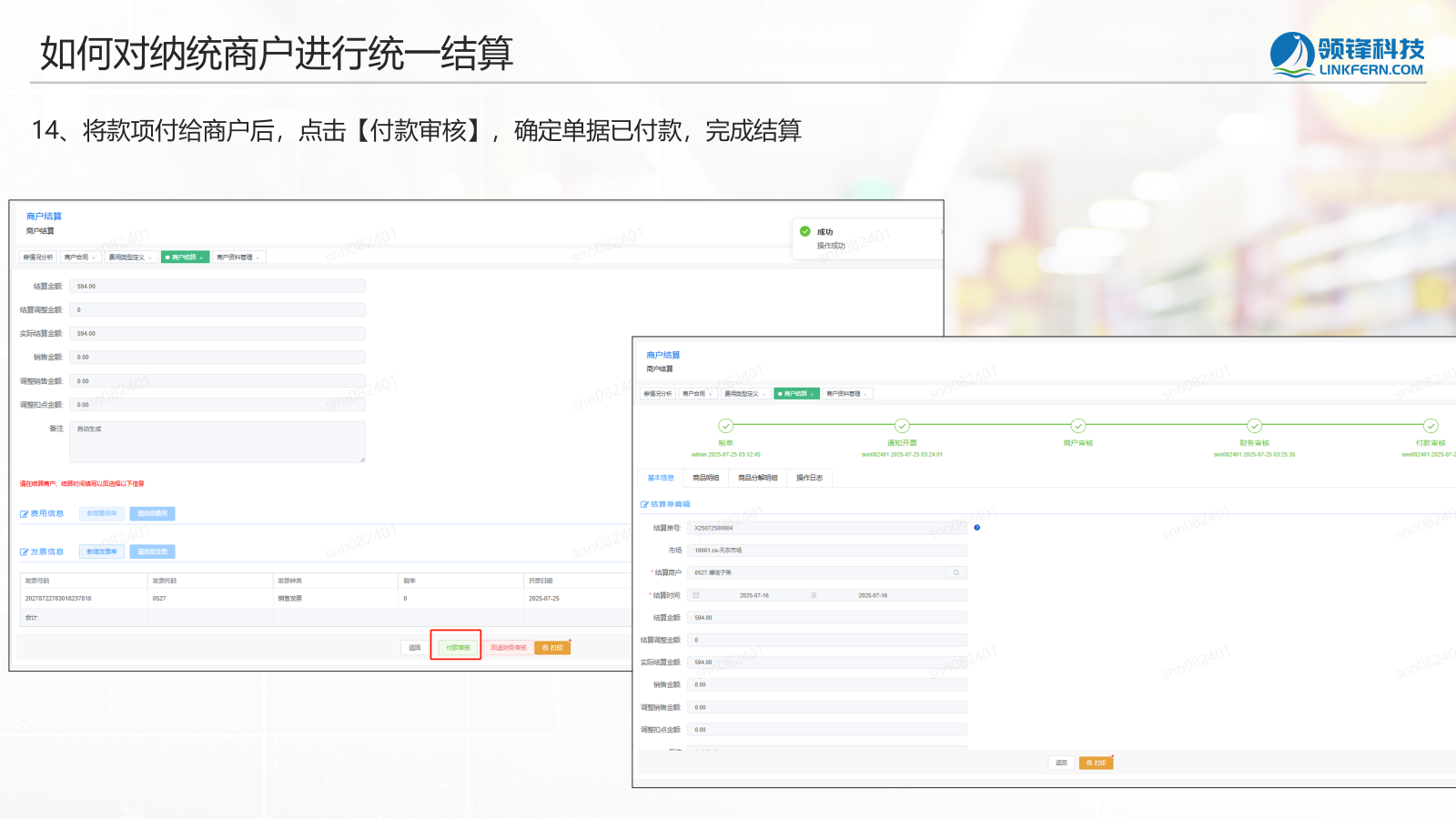The width and height of the screenshot is (1456, 819).
Task: Click the 发票信息 edit icon
Action: [x=25, y=551]
